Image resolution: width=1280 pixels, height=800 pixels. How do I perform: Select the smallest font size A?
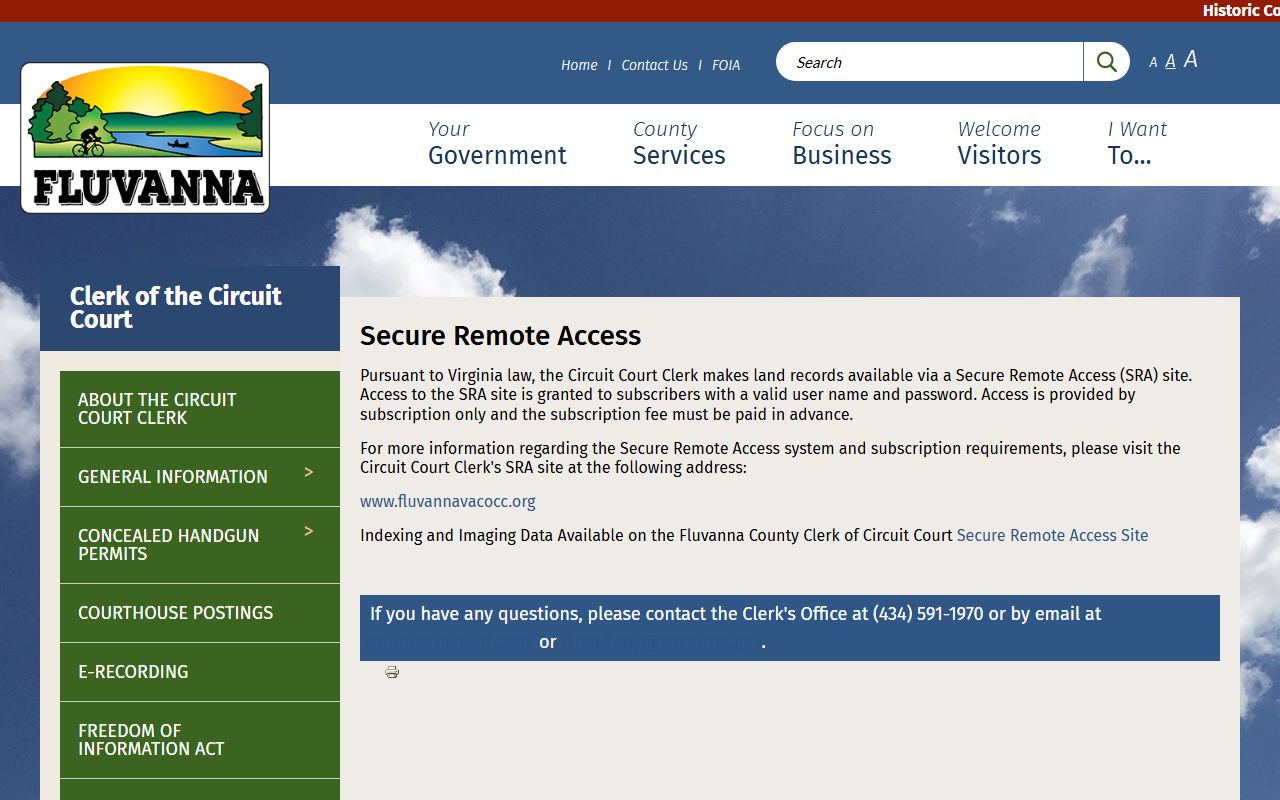coord(1153,63)
